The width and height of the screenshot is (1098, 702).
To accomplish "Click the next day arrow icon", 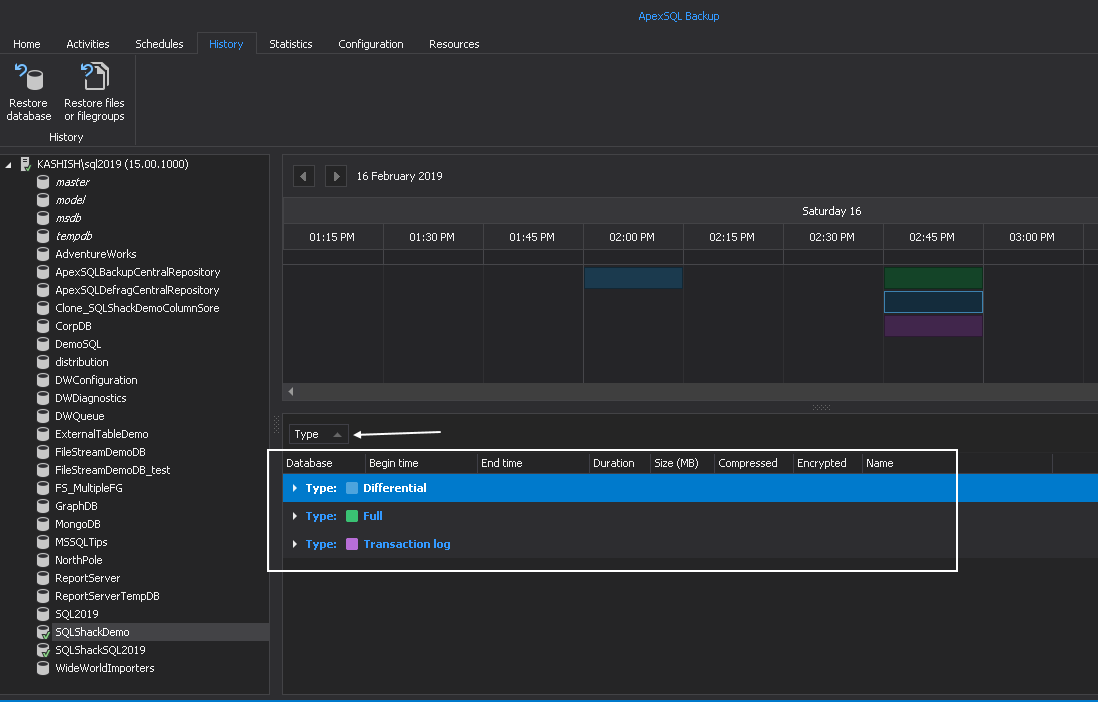I will (336, 175).
